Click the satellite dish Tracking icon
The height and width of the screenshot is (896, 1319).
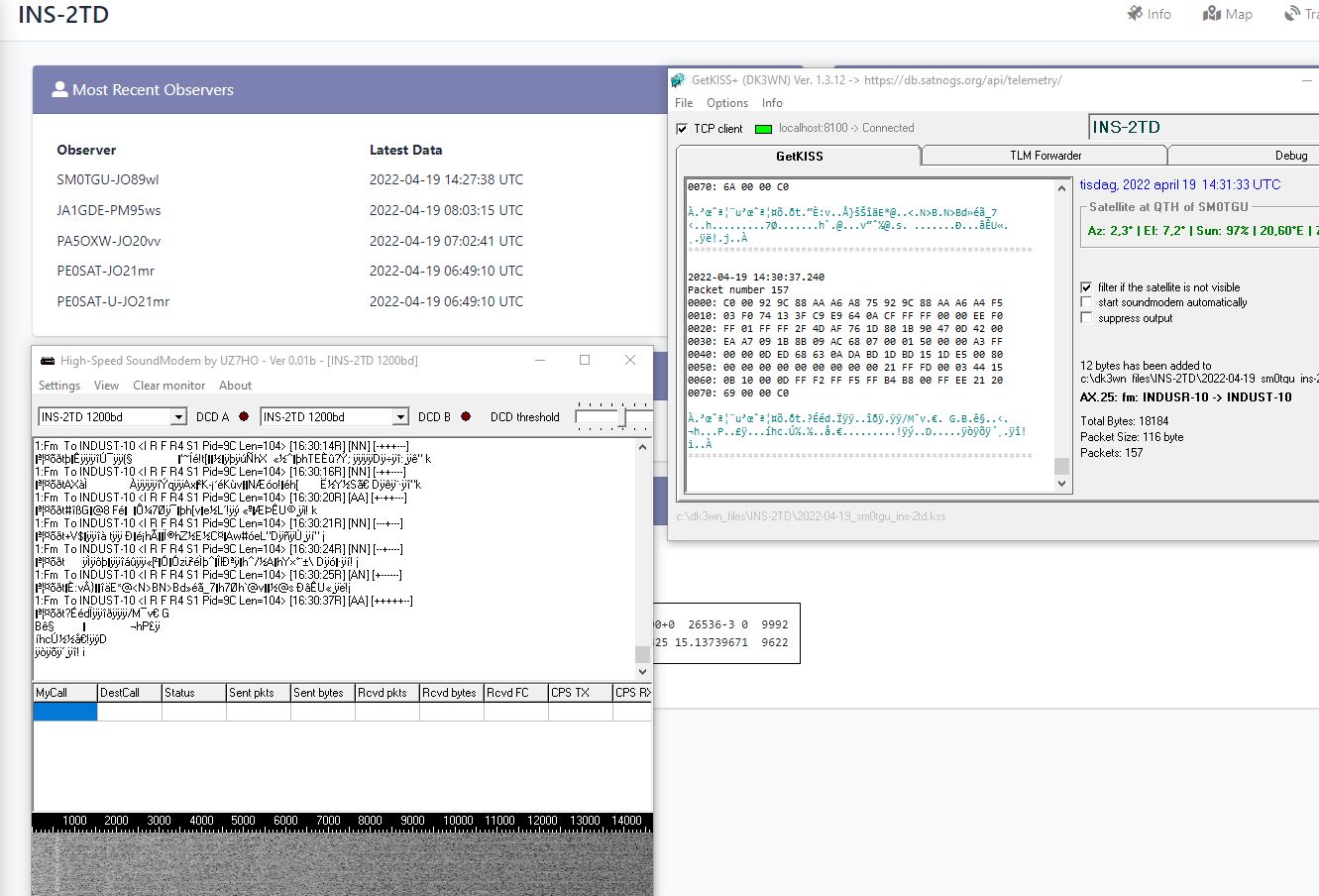1293,14
